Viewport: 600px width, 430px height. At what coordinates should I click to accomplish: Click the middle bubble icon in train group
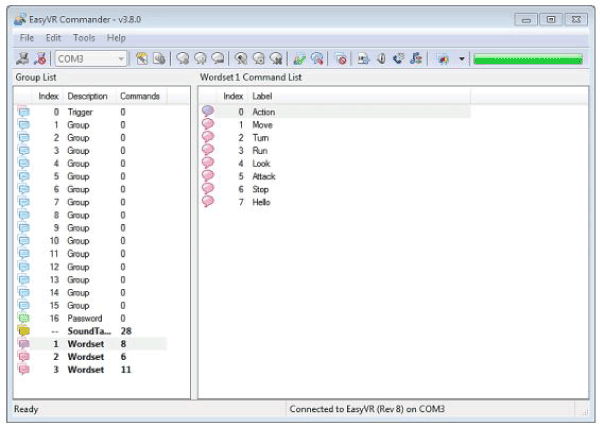tap(259, 59)
